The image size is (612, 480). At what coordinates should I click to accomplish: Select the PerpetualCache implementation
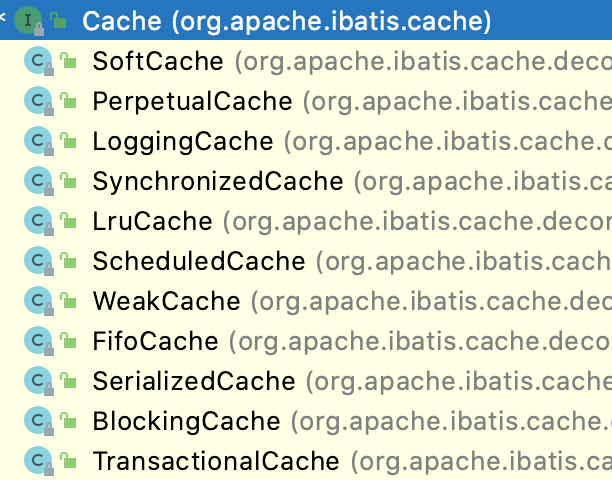point(192,101)
